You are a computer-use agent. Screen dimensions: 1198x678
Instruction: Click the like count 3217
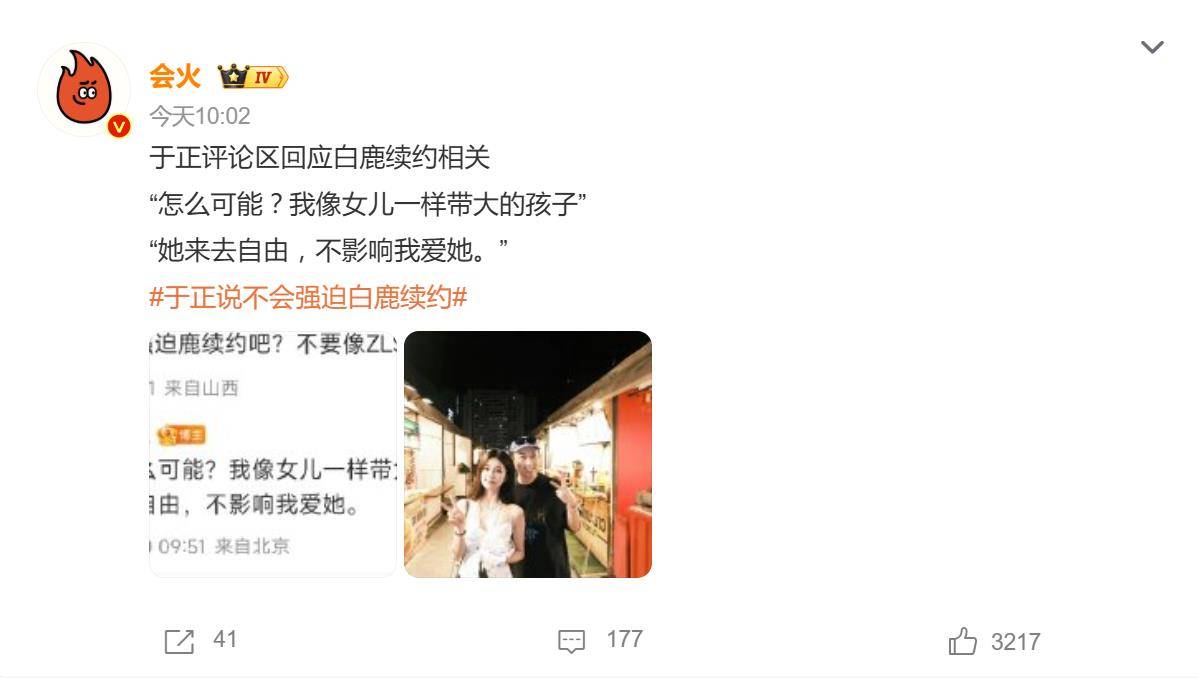(1015, 641)
